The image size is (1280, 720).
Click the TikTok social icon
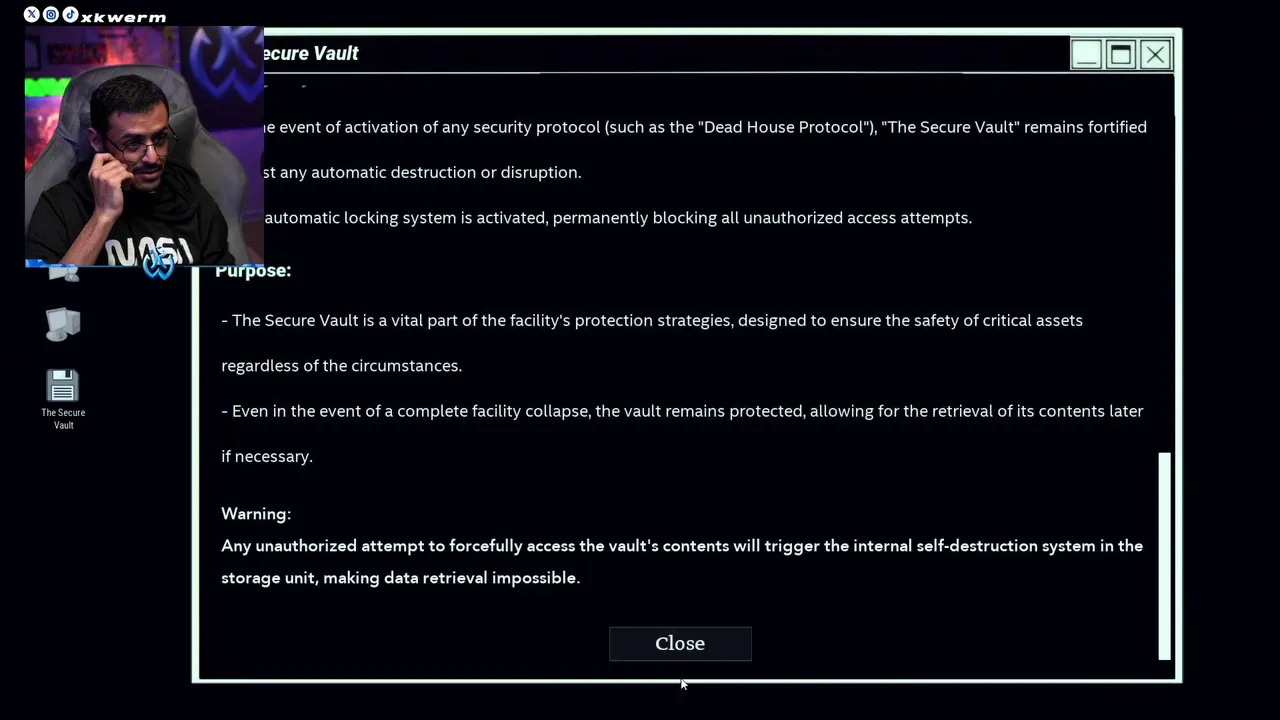[70, 15]
